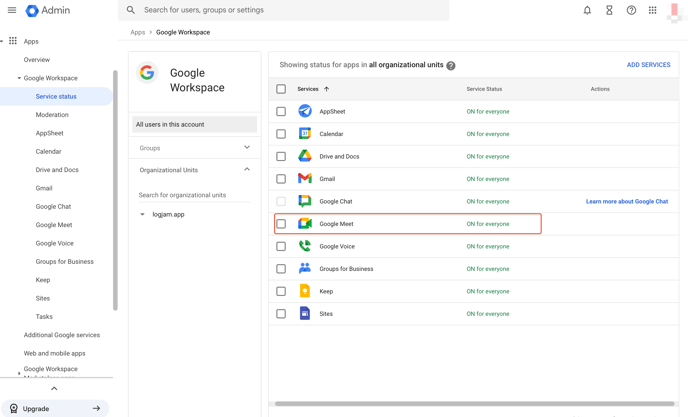This screenshot has width=688, height=417.
Task: Check the Calendar row checkbox
Action: click(x=281, y=133)
